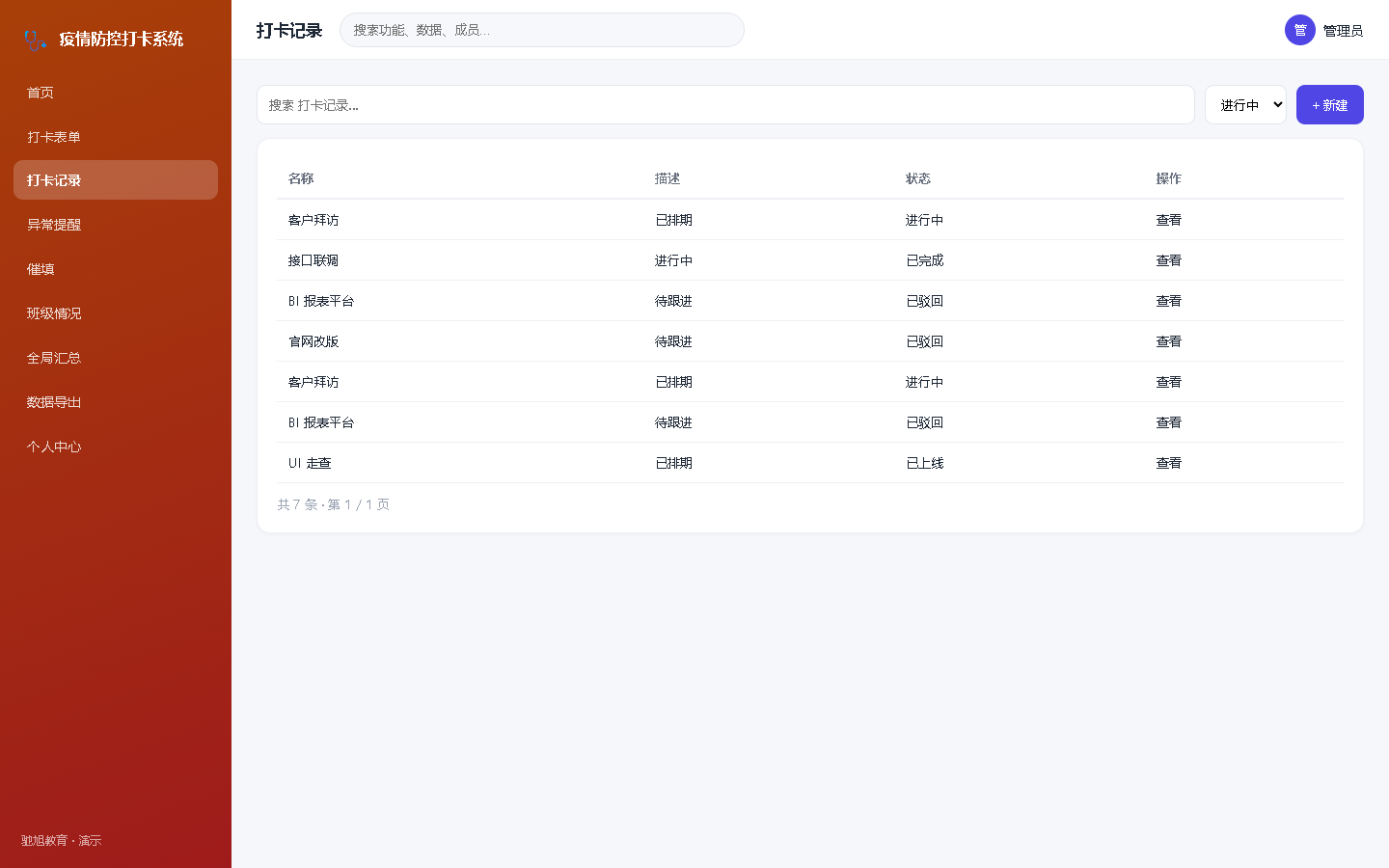Expand the 进行中 status filter dropdown
The image size is (1389, 868).
tap(1245, 105)
